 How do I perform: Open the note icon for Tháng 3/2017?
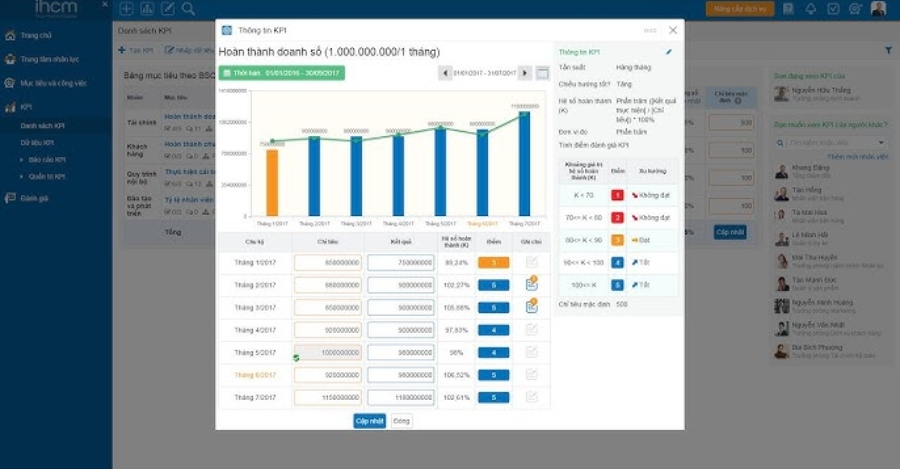tap(531, 307)
